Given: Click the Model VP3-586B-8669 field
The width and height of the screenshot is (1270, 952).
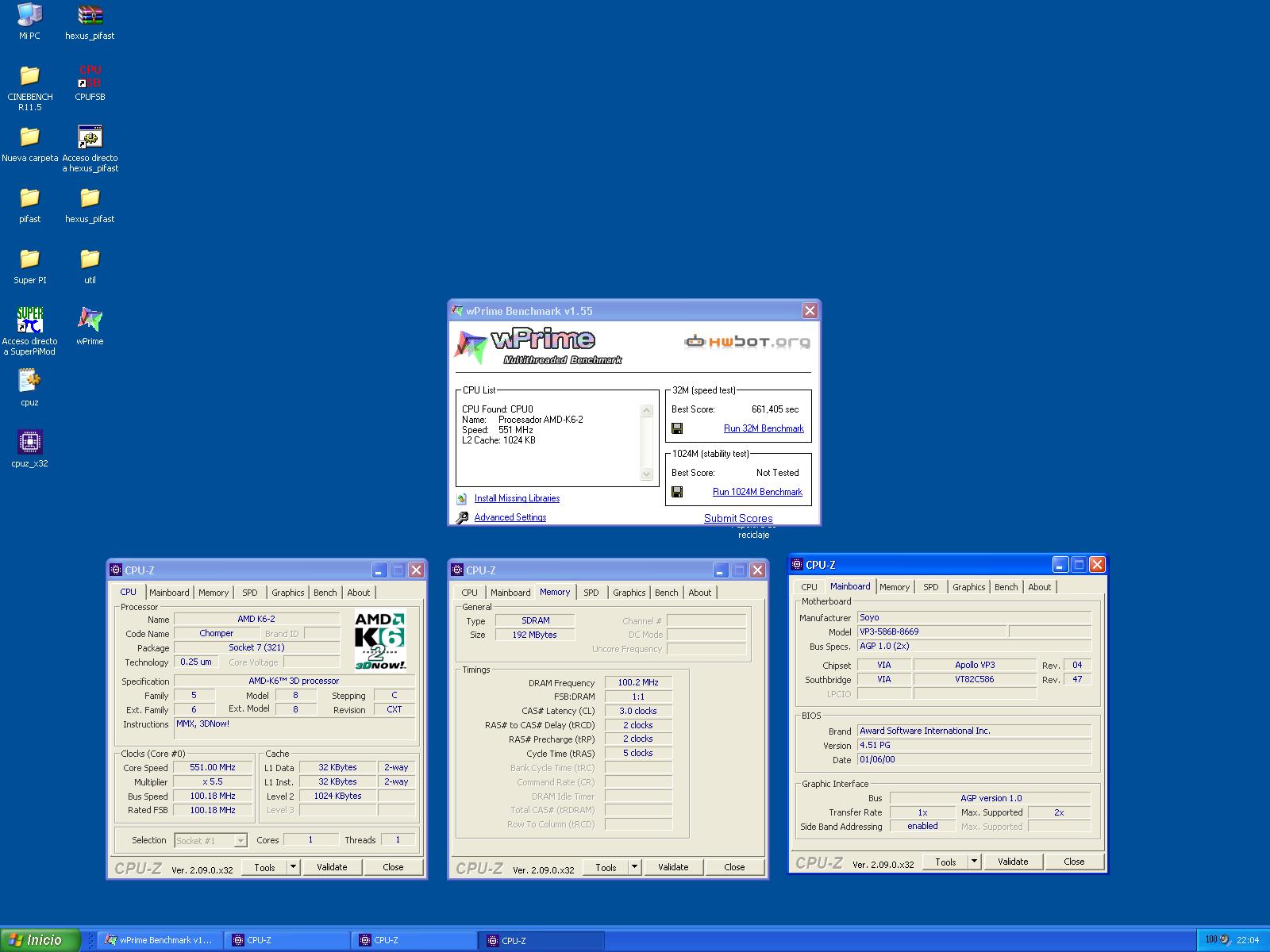Looking at the screenshot, I should pos(932,632).
